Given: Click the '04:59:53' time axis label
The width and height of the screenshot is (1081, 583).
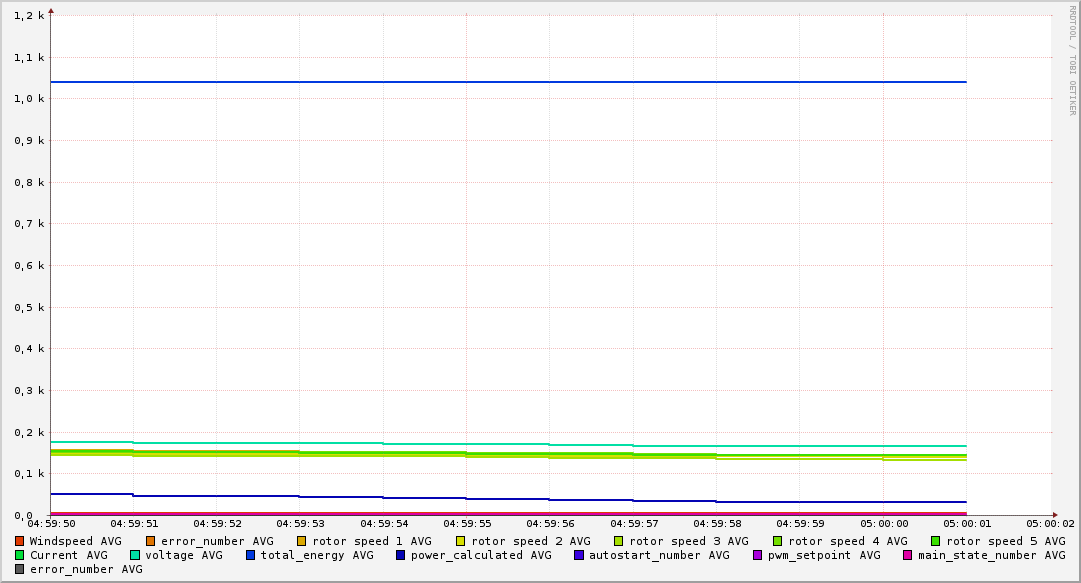Looking at the screenshot, I should click(300, 524).
